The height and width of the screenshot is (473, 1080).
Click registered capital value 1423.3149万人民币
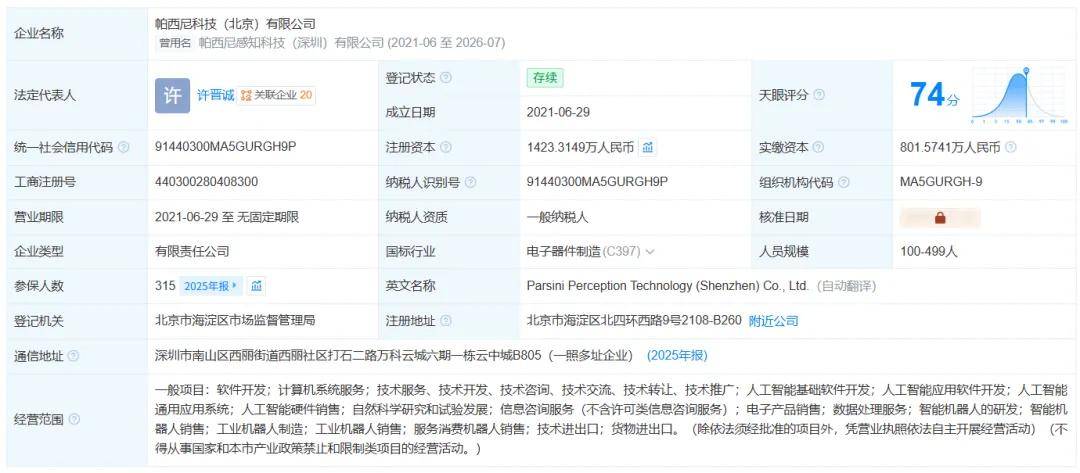point(580,147)
